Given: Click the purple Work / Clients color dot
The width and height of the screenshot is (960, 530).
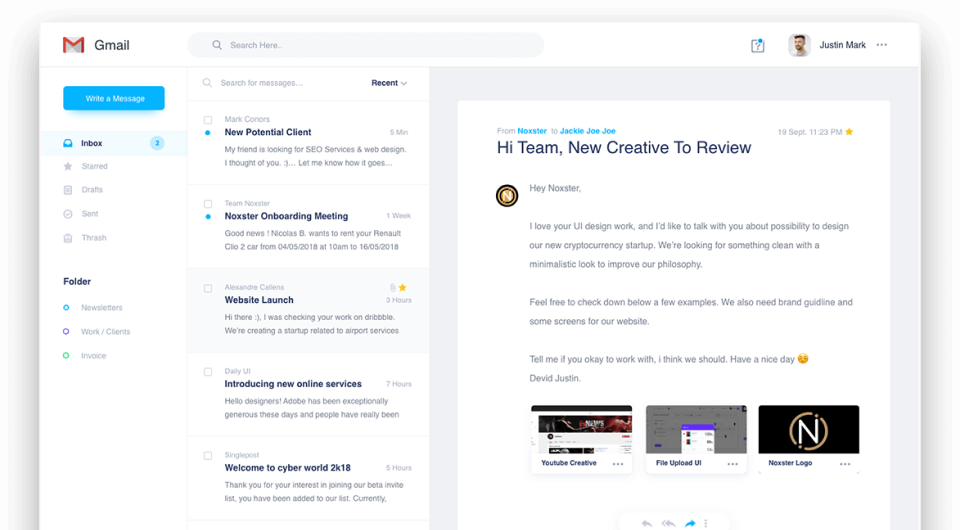Looking at the screenshot, I should (66, 332).
